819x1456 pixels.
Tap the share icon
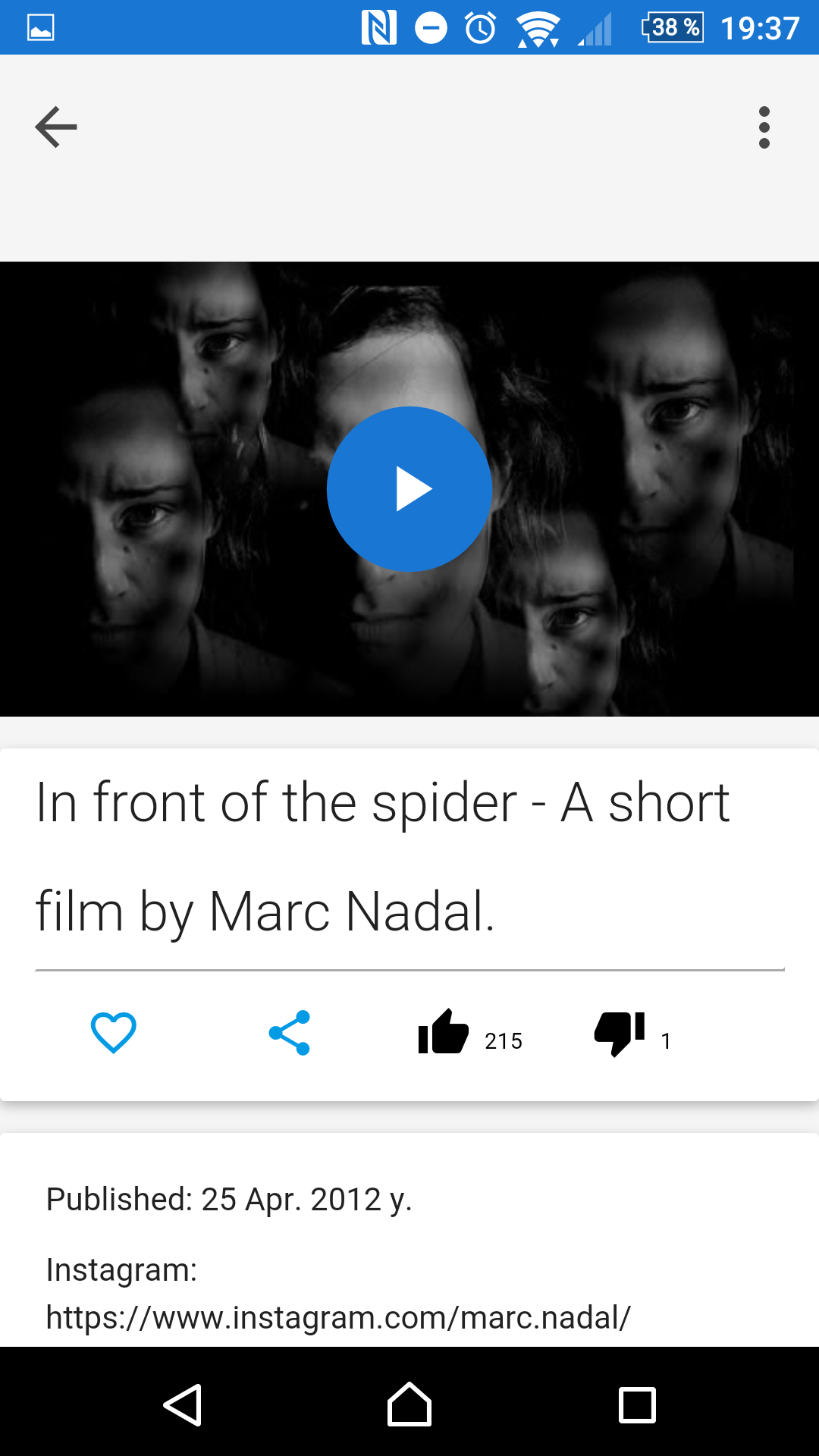pyautogui.click(x=290, y=1033)
